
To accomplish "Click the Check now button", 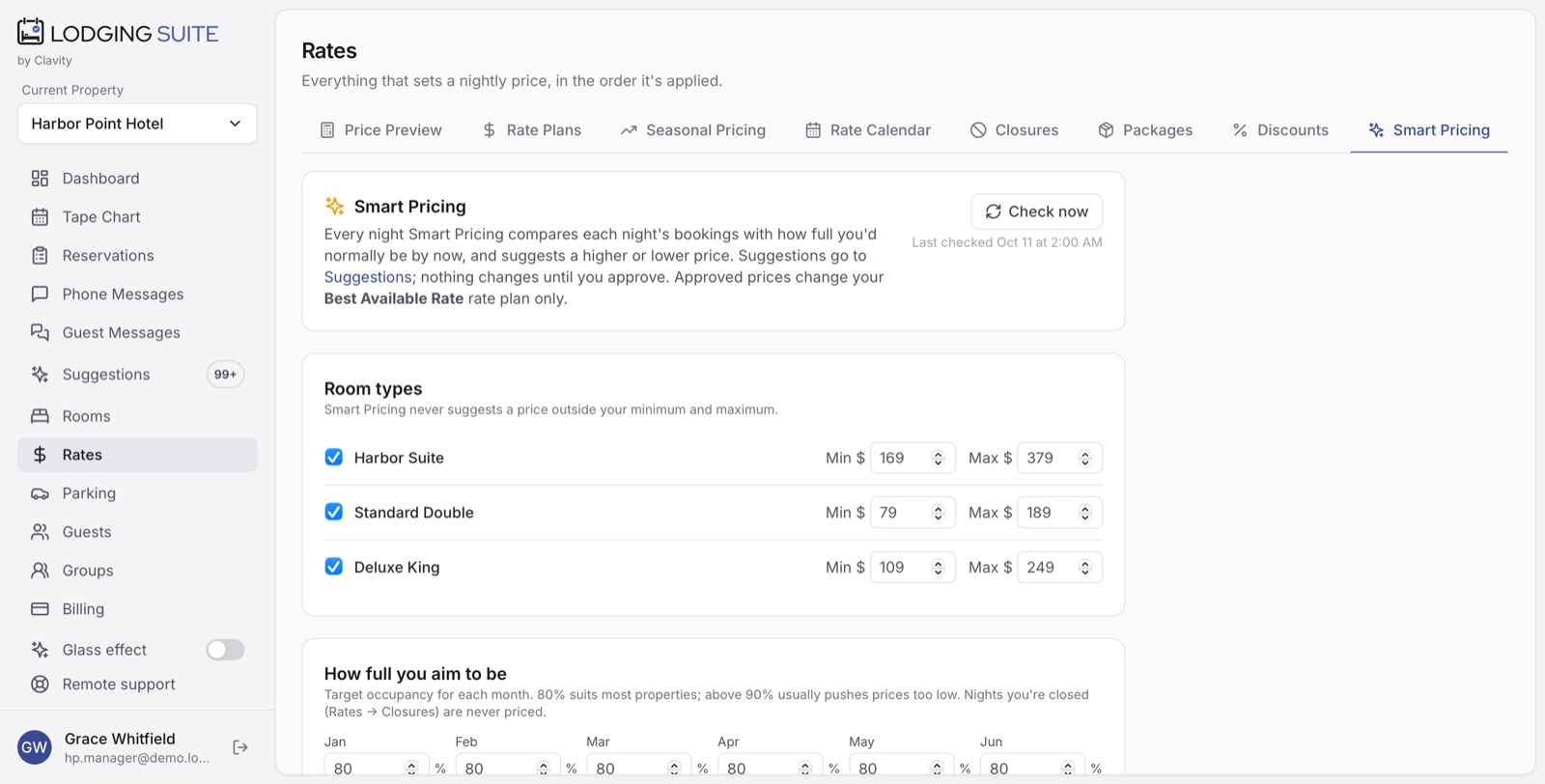I will pyautogui.click(x=1036, y=211).
